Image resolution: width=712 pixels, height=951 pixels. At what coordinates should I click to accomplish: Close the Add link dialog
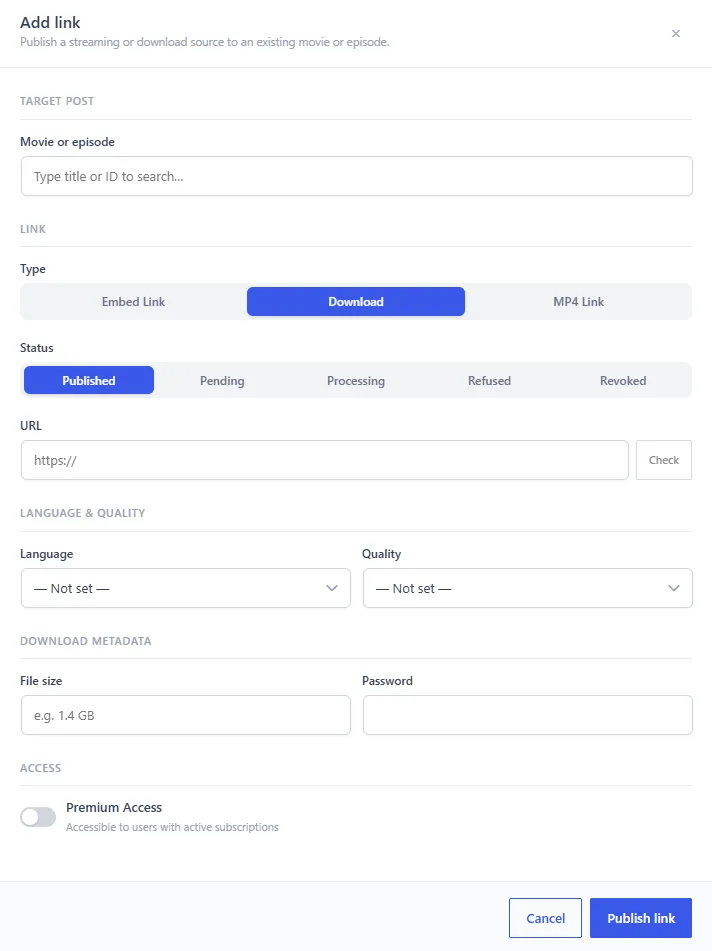click(676, 33)
